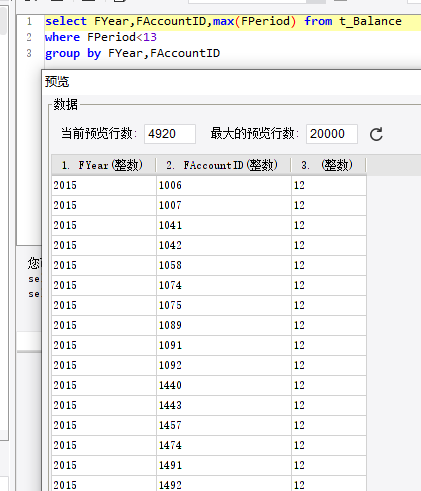
Task: Select cell with account ID 1041
Action: tap(224, 225)
